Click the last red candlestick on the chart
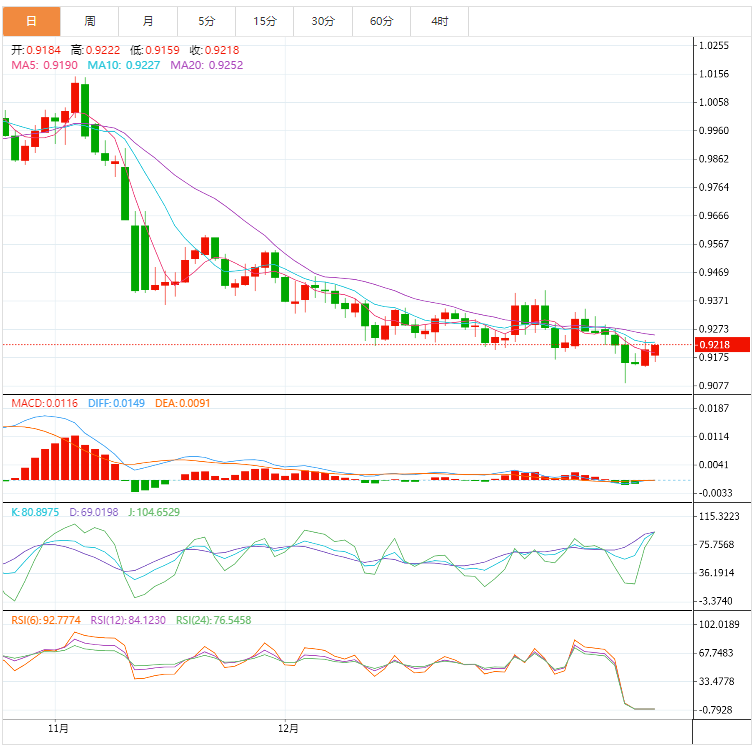 point(655,350)
